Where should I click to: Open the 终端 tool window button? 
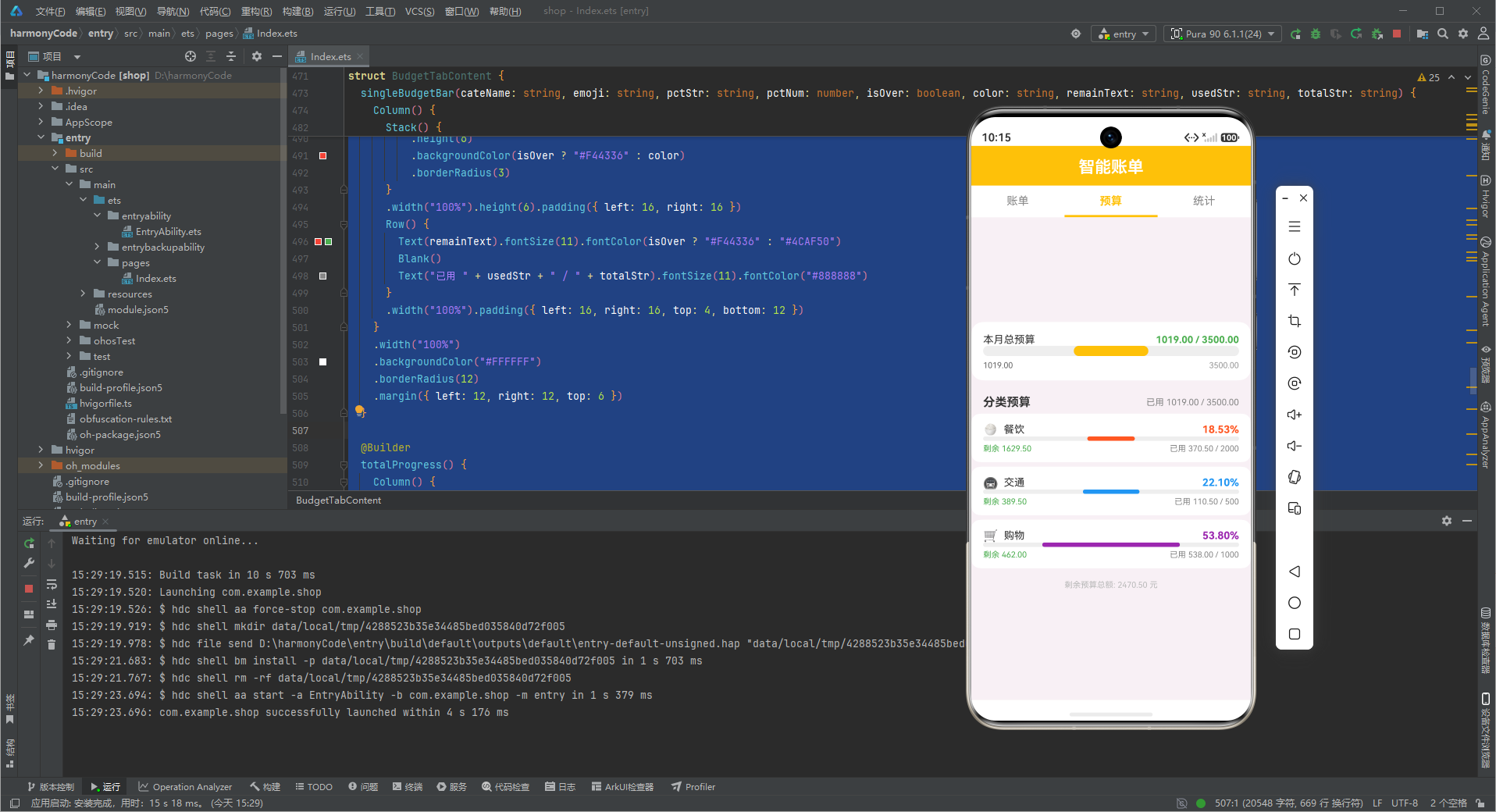[408, 786]
